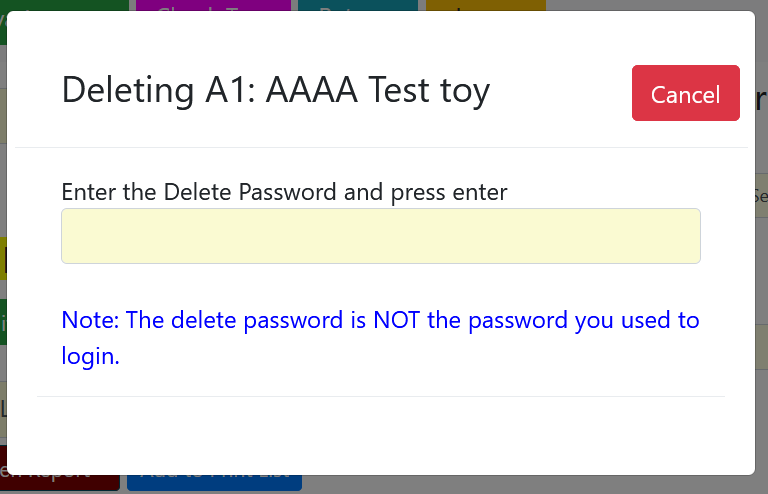Click the 'Deleting A1: AAAA Test toy' heading
Image resolution: width=768 pixels, height=494 pixels.
[275, 90]
